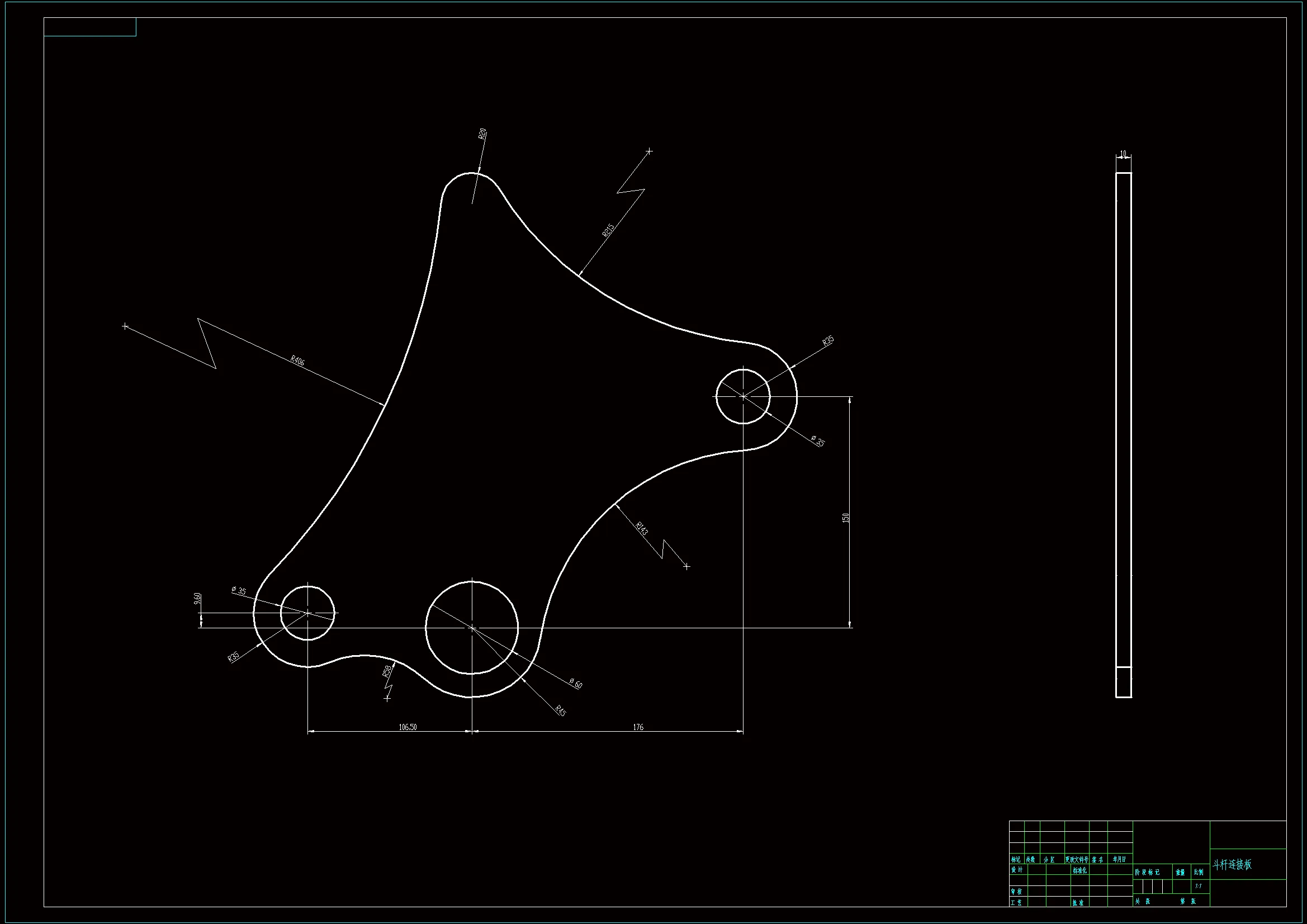Click the 阶段标记 label in title block
This screenshot has width=1307, height=924.
pyautogui.click(x=1147, y=872)
